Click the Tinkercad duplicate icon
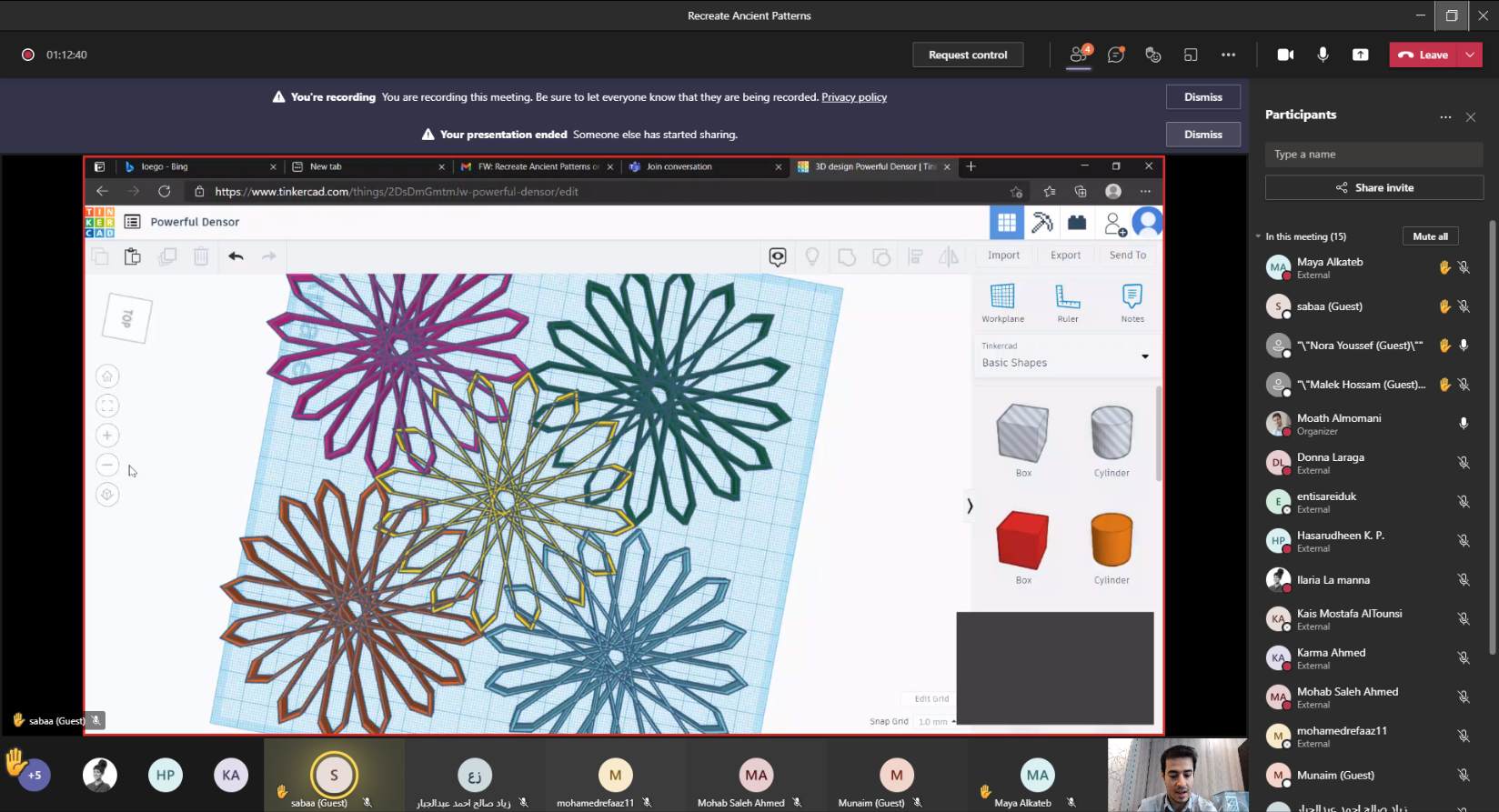1499x812 pixels. 167,256
